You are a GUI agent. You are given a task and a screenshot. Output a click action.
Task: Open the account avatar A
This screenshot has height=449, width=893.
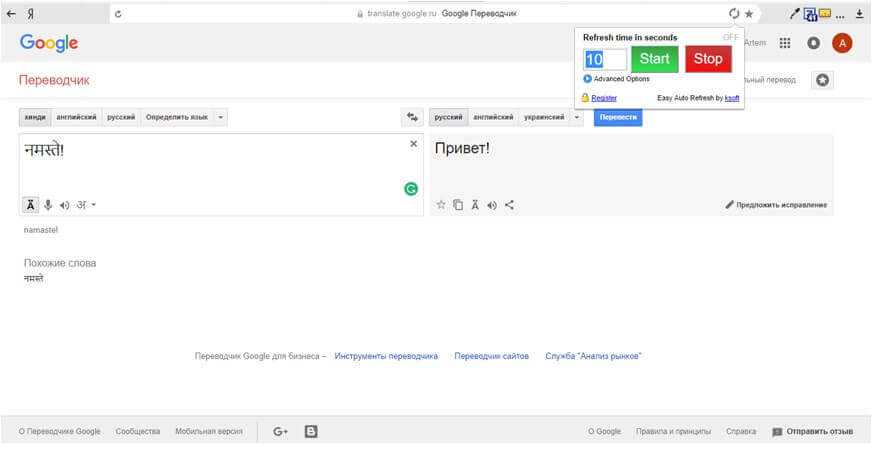pos(842,43)
